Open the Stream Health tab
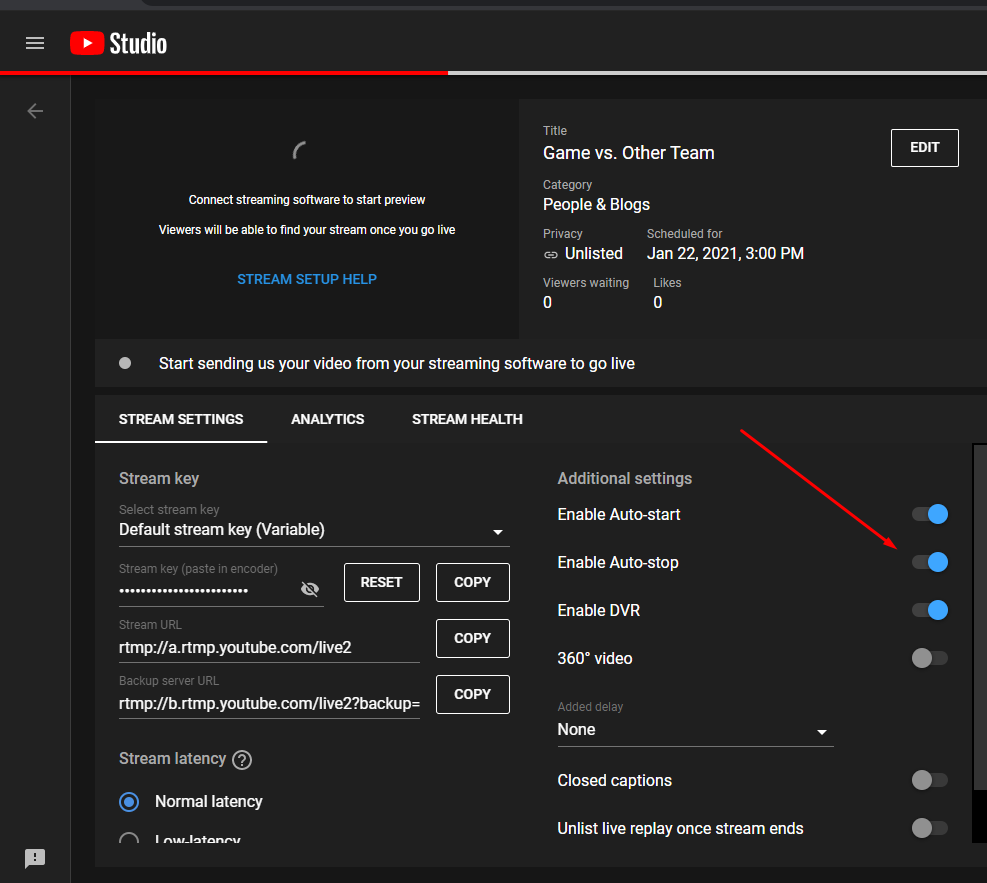Screen dimensions: 987x883 click(467, 419)
